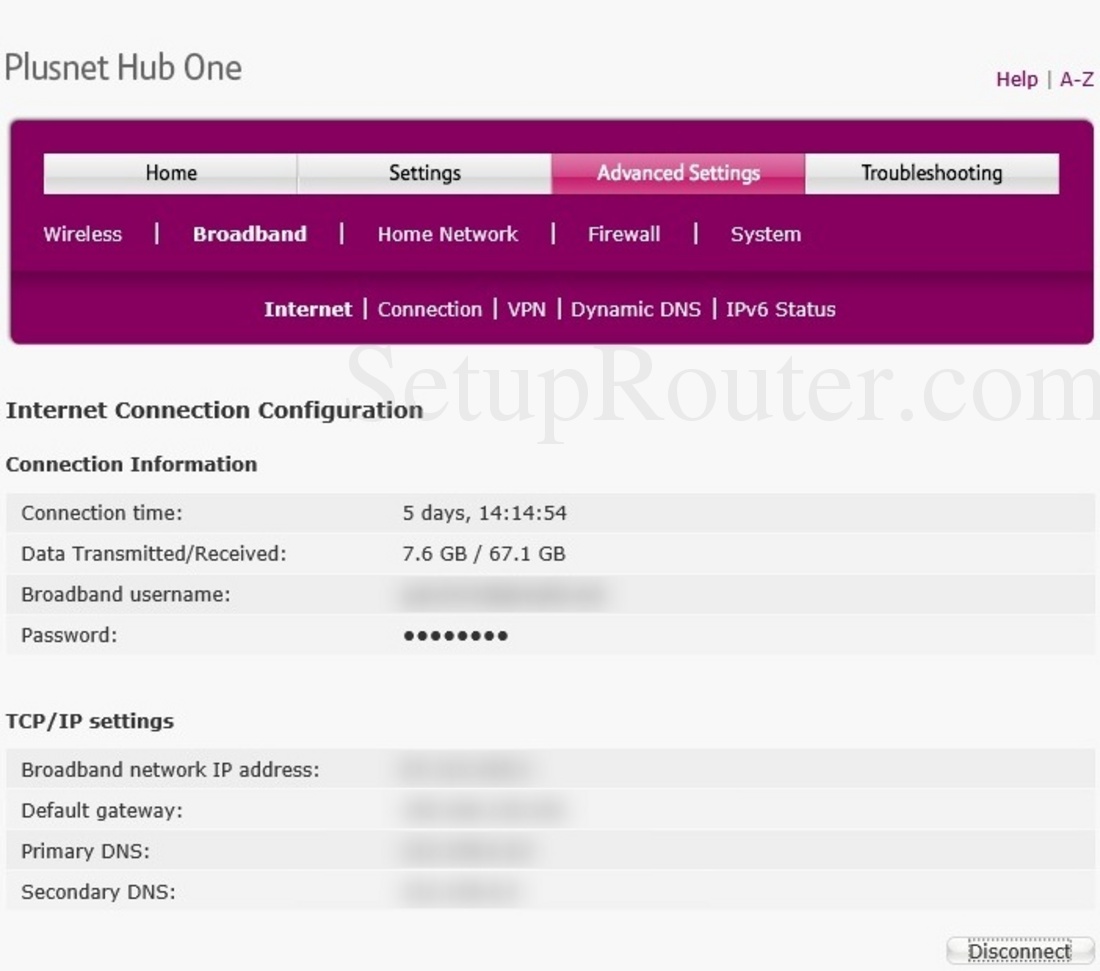Viewport: 1100px width, 971px height.
Task: Open the Connection subsection
Action: tap(430, 309)
